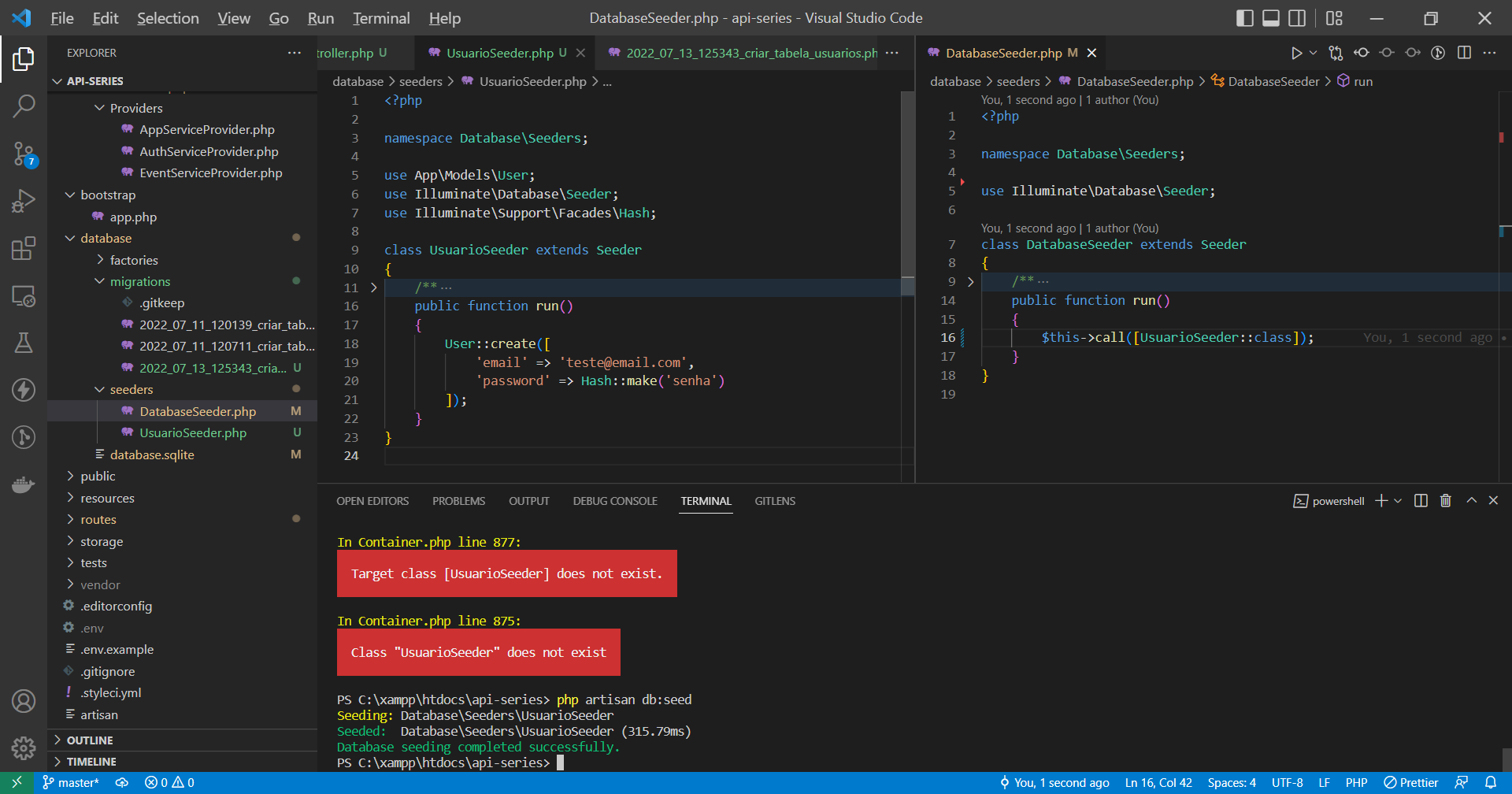The width and height of the screenshot is (1512, 794).
Task: Close the bottom terminal panel
Action: [1493, 501]
